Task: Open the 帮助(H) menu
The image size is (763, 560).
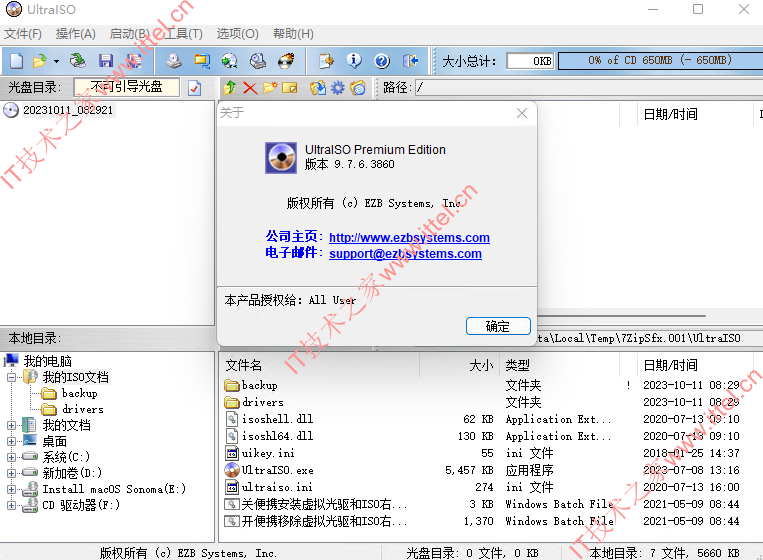Action: tap(293, 34)
